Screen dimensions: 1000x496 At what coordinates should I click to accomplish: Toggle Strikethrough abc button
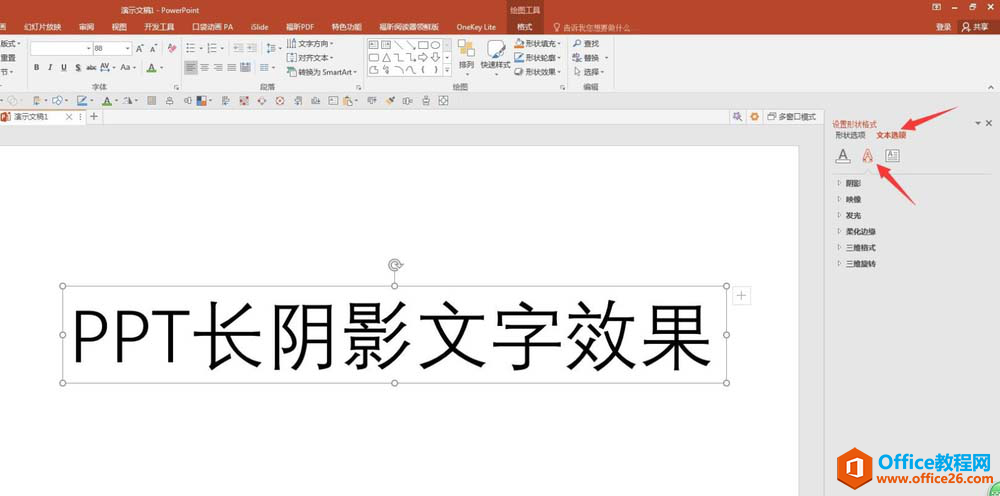point(91,68)
